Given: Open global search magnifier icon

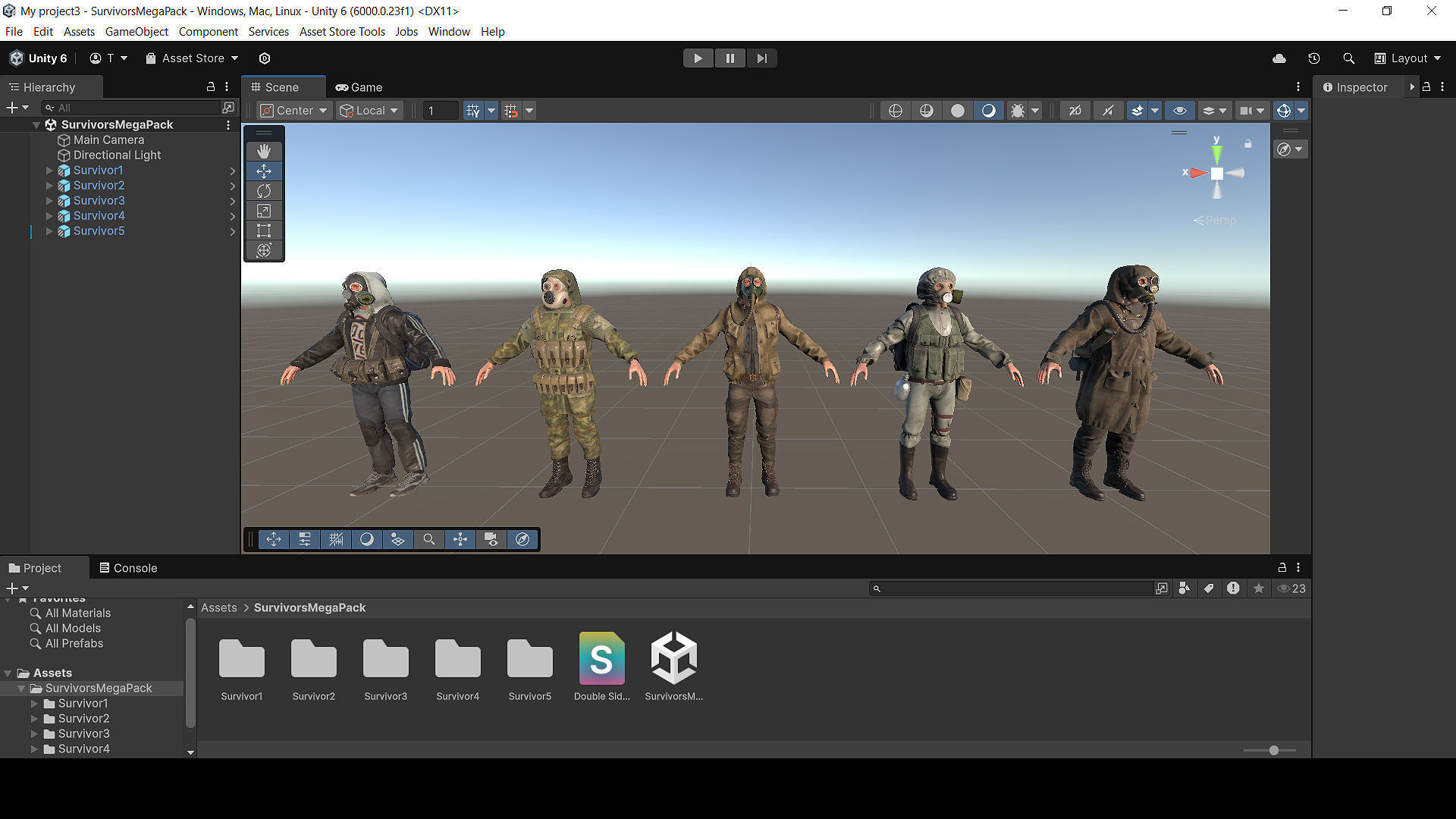Looking at the screenshot, I should point(1348,58).
